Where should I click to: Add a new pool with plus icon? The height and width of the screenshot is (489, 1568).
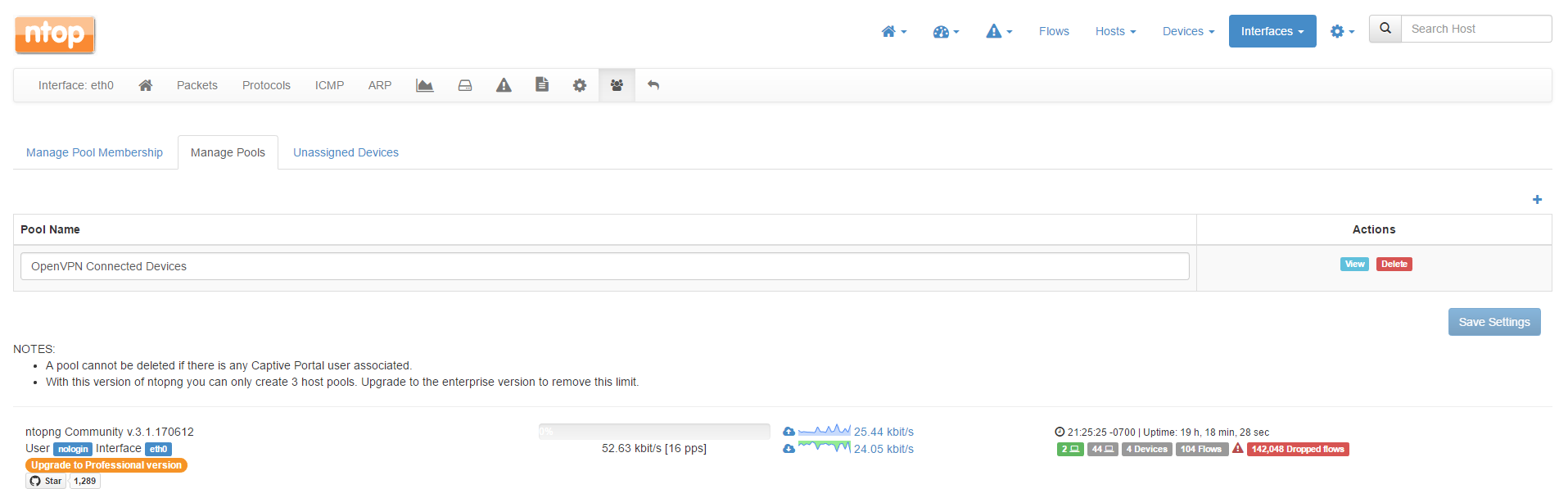point(1537,200)
